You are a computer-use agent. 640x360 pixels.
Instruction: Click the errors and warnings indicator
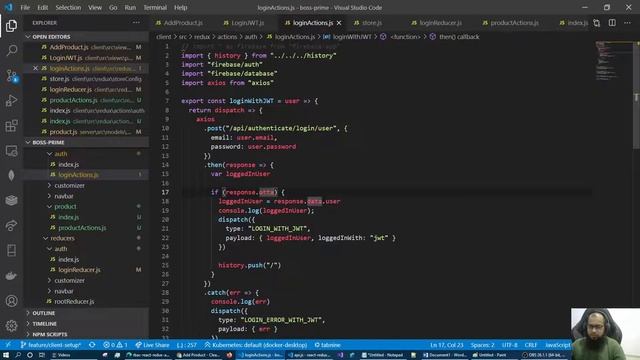tap(115, 345)
